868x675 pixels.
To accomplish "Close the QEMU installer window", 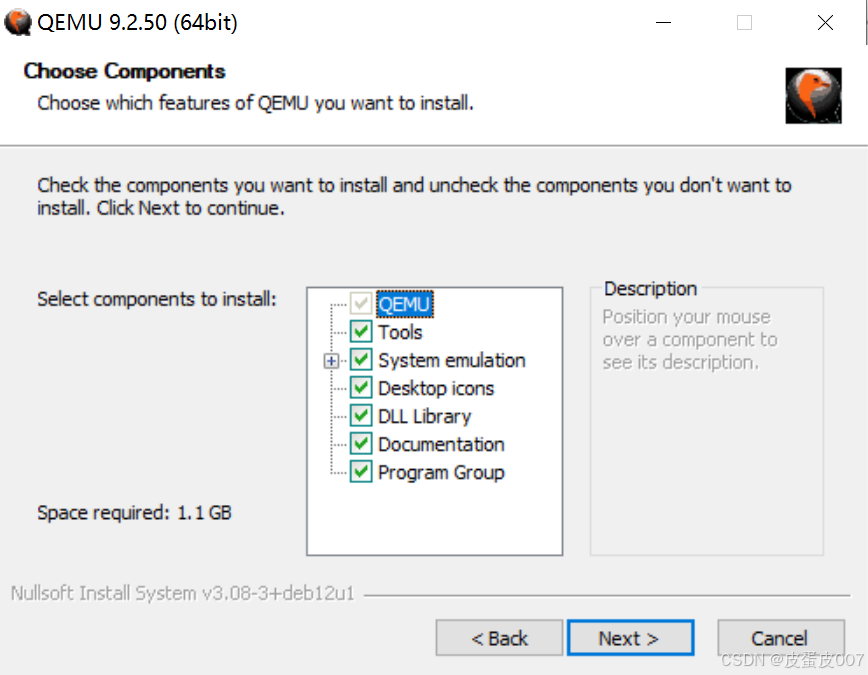I will (825, 23).
